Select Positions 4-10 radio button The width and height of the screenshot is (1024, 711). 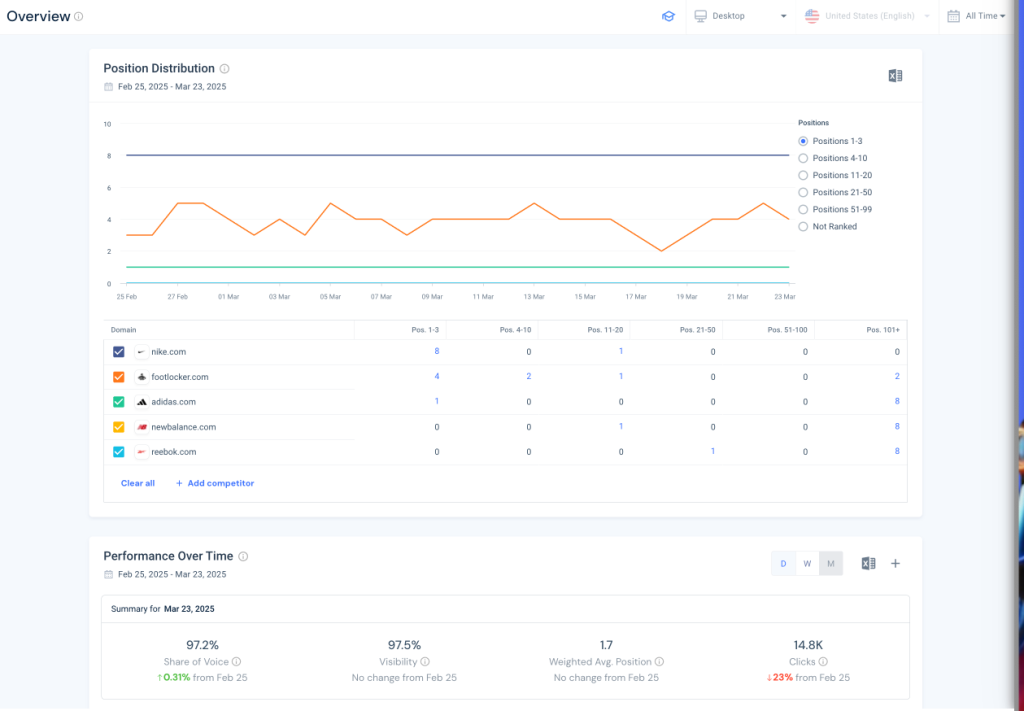pos(803,158)
